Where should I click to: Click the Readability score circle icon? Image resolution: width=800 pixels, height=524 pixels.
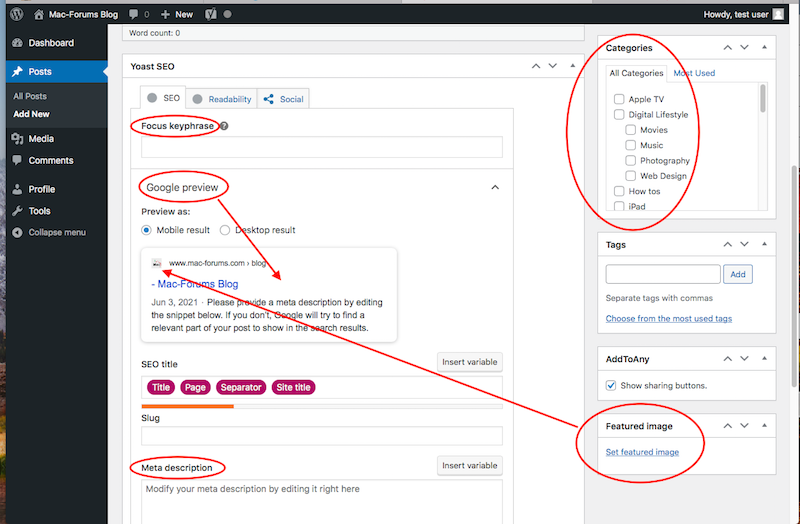tap(197, 99)
